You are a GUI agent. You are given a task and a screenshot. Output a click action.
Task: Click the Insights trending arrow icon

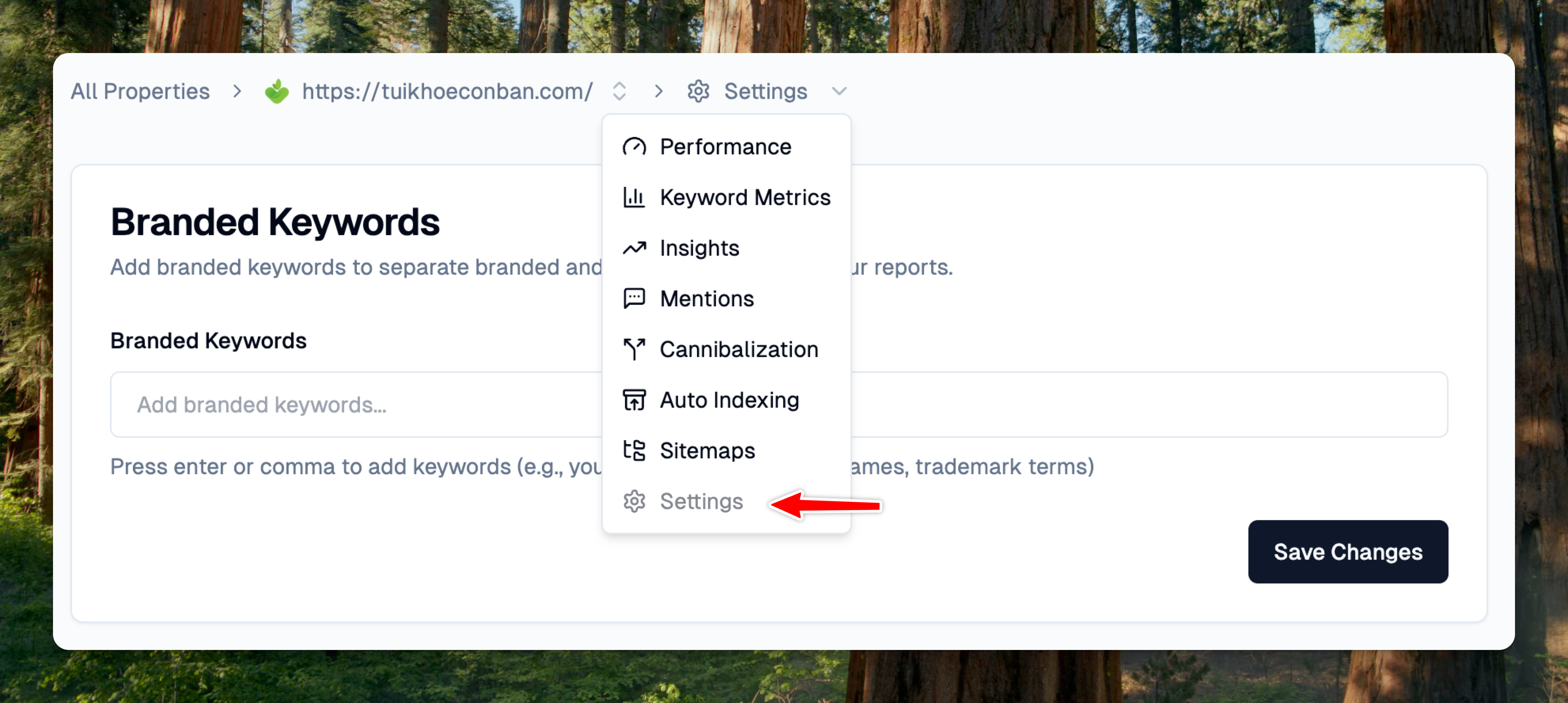pos(634,248)
